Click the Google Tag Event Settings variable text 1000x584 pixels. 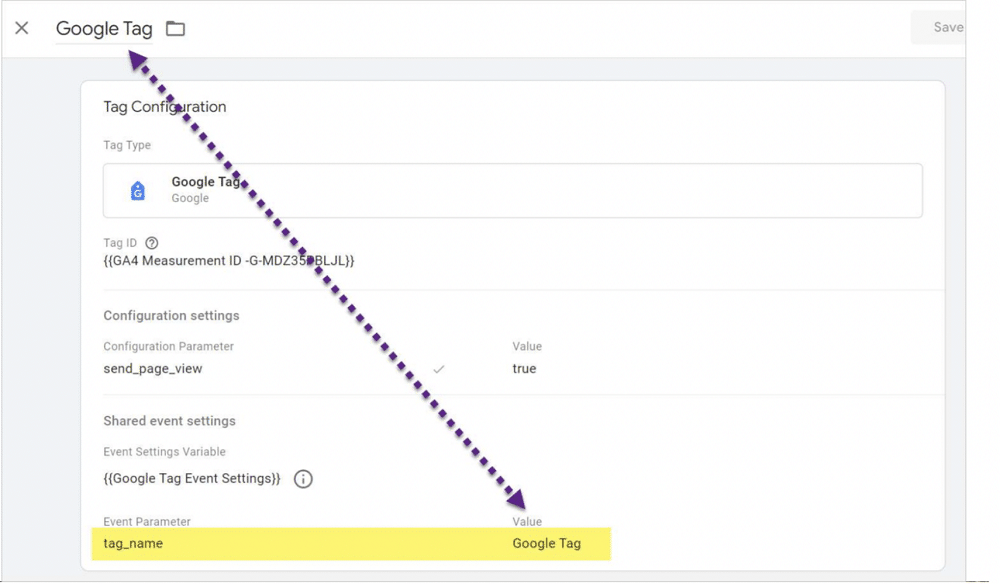[x=192, y=479]
